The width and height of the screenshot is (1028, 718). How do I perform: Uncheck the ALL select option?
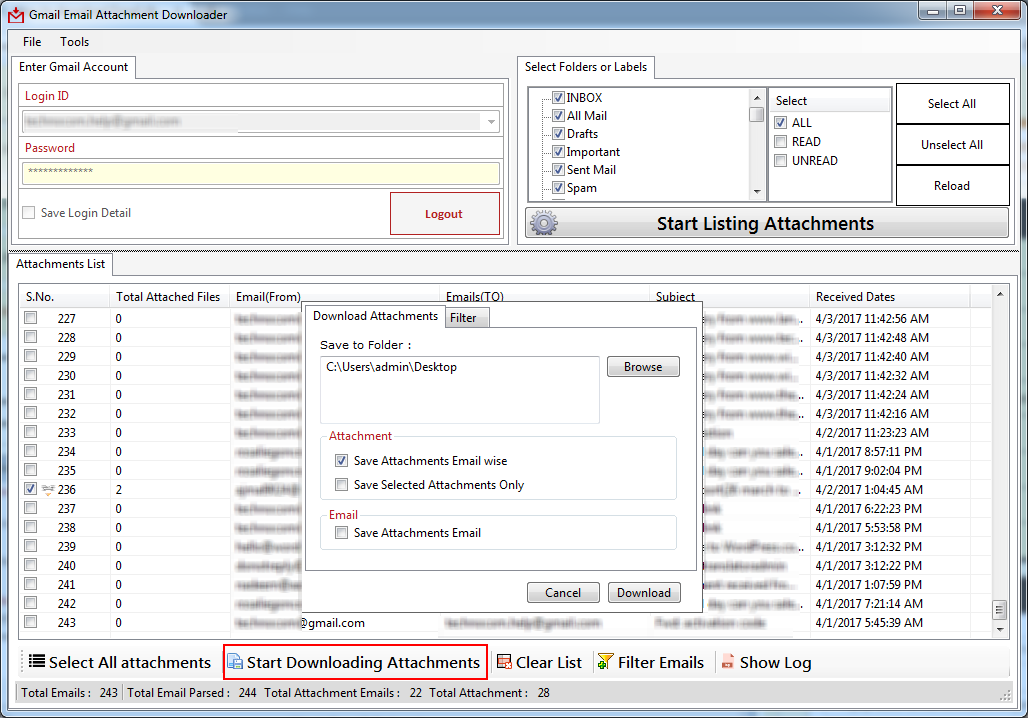[781, 123]
